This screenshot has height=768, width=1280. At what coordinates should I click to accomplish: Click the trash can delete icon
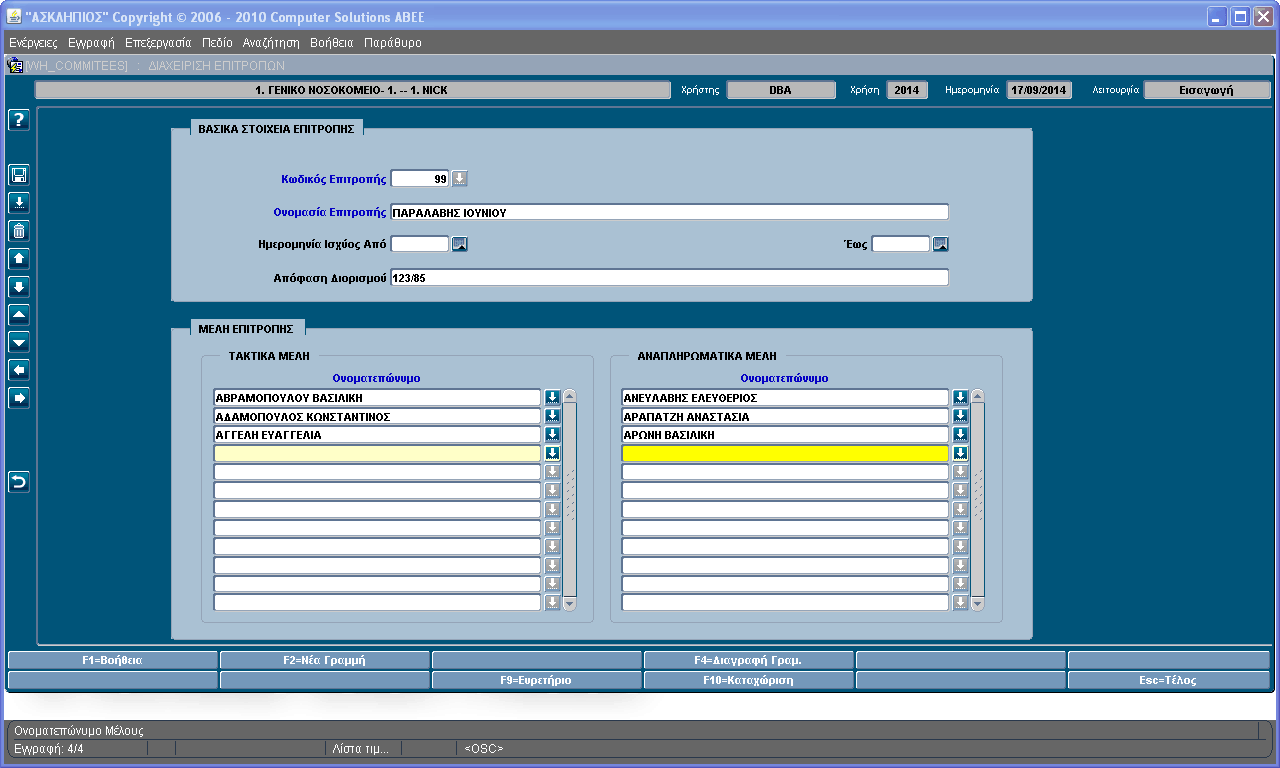(19, 231)
